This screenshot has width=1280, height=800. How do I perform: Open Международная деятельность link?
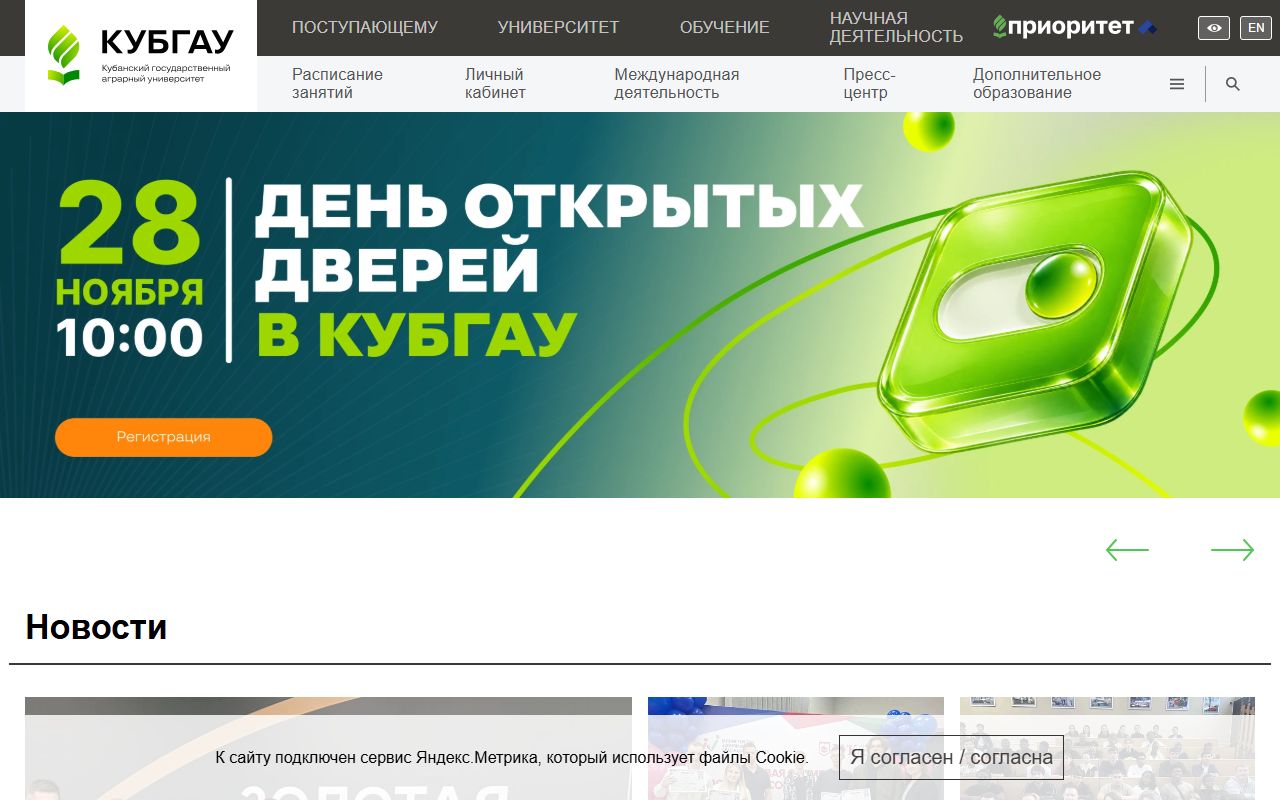(677, 83)
